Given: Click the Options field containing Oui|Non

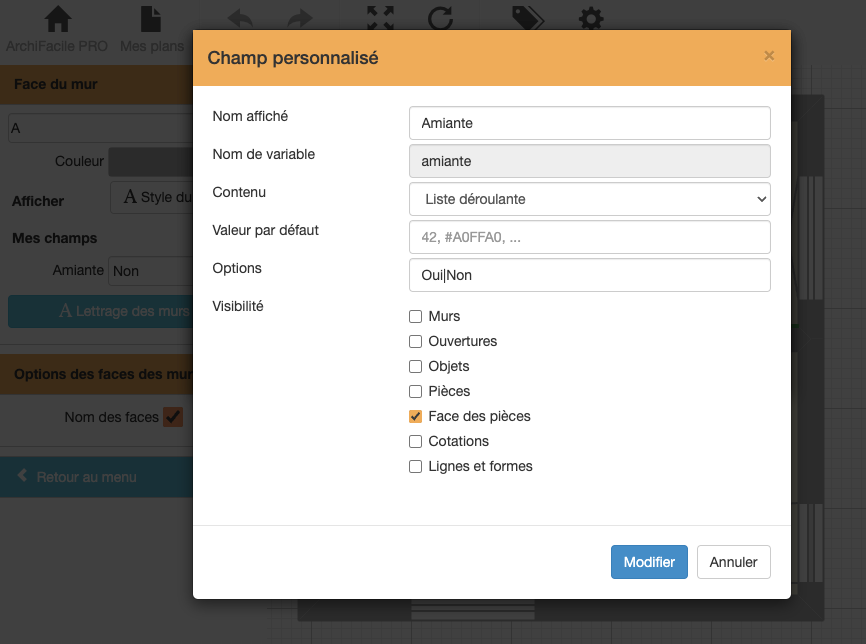Looking at the screenshot, I should (x=590, y=275).
